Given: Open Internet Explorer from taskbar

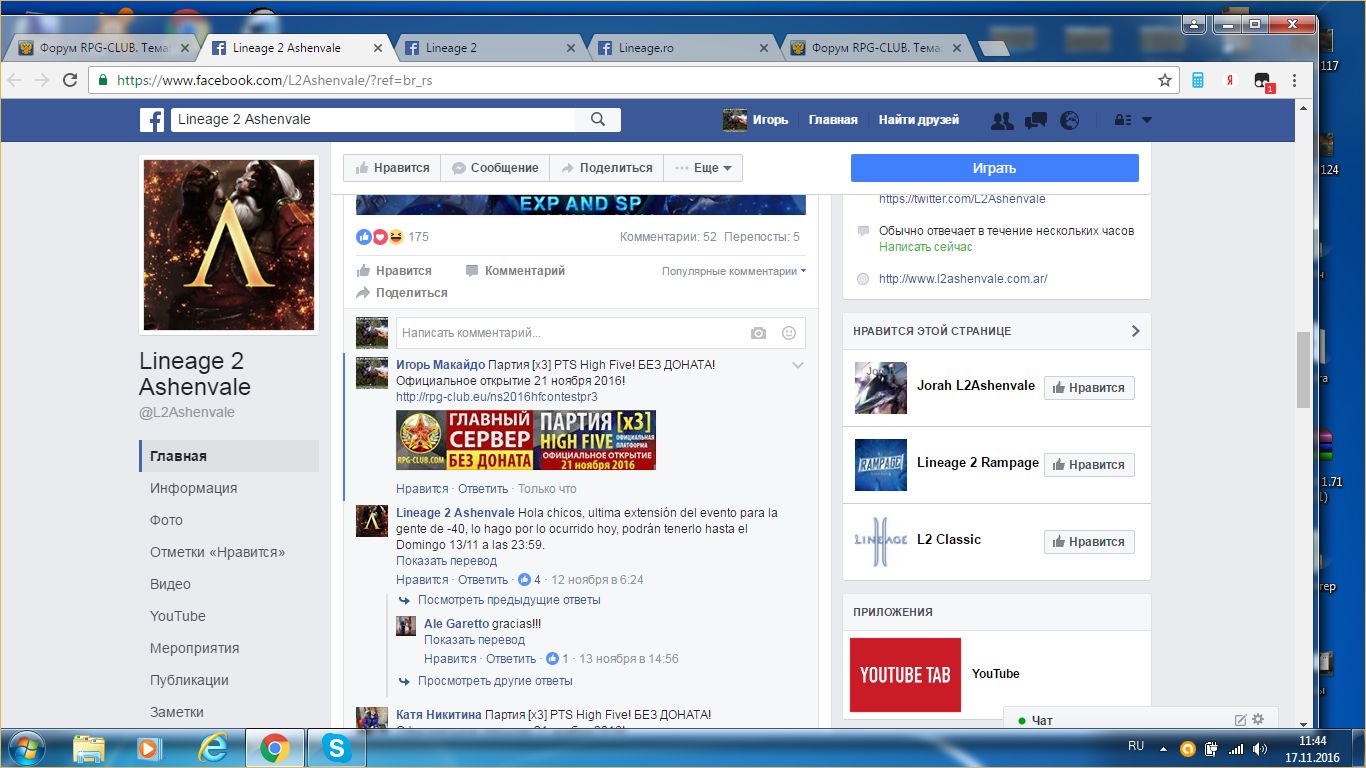Looking at the screenshot, I should 212,748.
